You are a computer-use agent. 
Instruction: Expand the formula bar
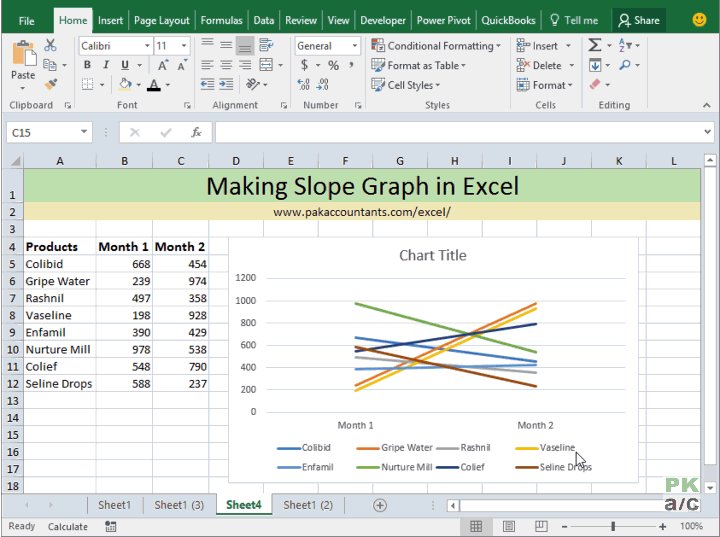tap(707, 132)
